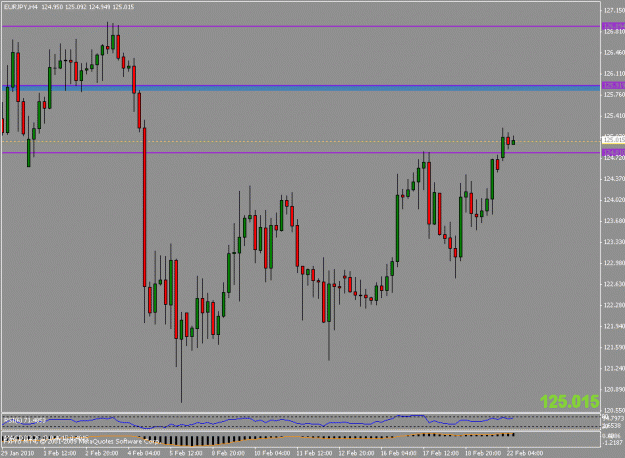Screen dimensions: 625x458
Task: Click the 4 Feb 04:00 time label
Action: pyautogui.click(x=144, y=453)
